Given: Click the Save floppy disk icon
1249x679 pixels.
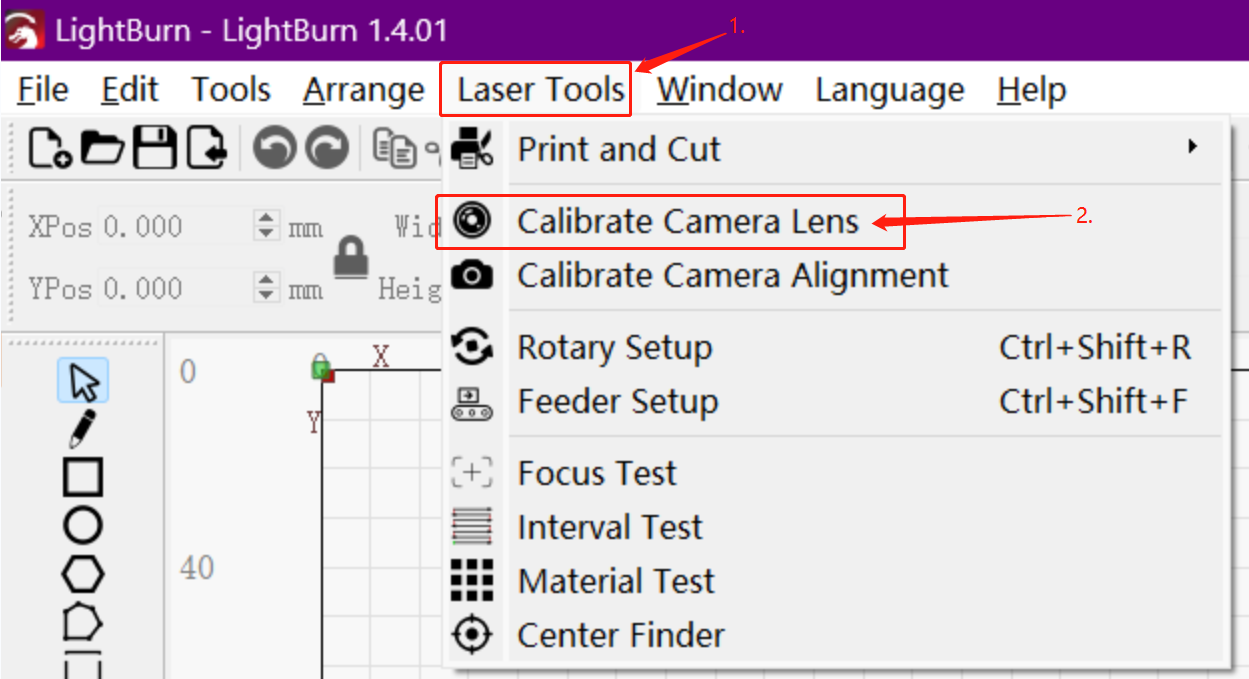Looking at the screenshot, I should click(155, 148).
